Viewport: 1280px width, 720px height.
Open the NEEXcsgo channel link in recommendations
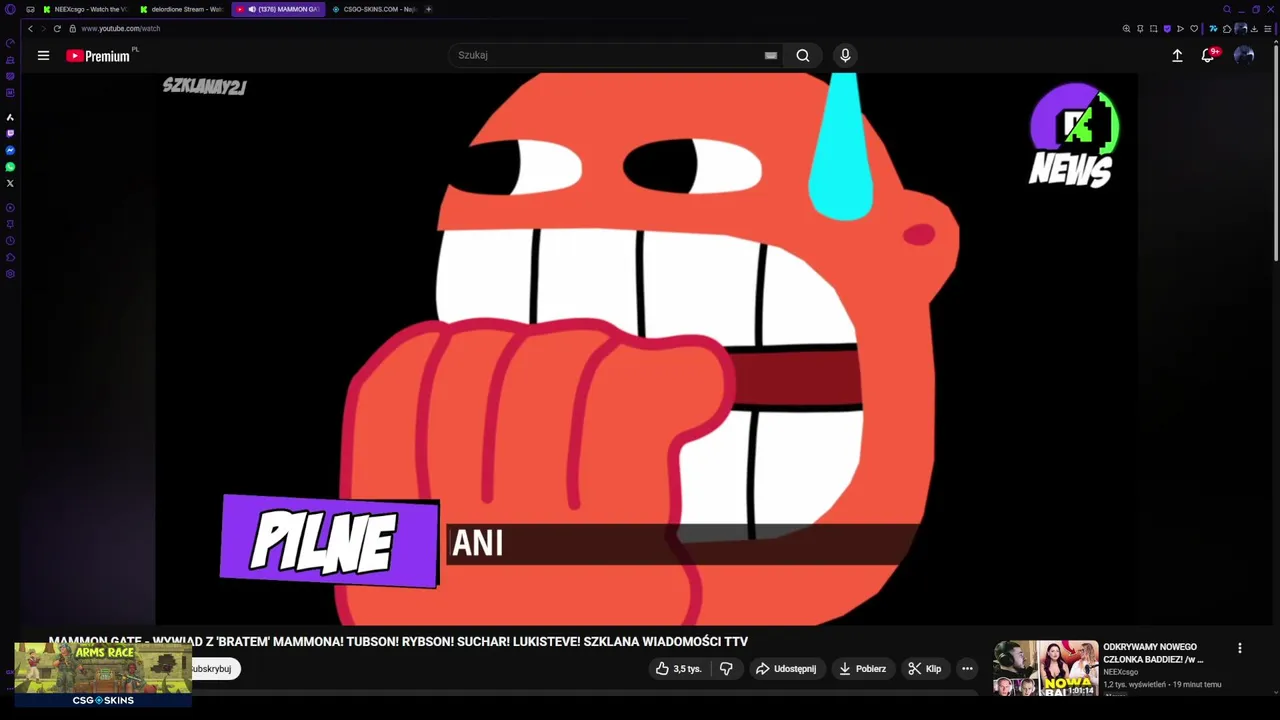(1120, 672)
